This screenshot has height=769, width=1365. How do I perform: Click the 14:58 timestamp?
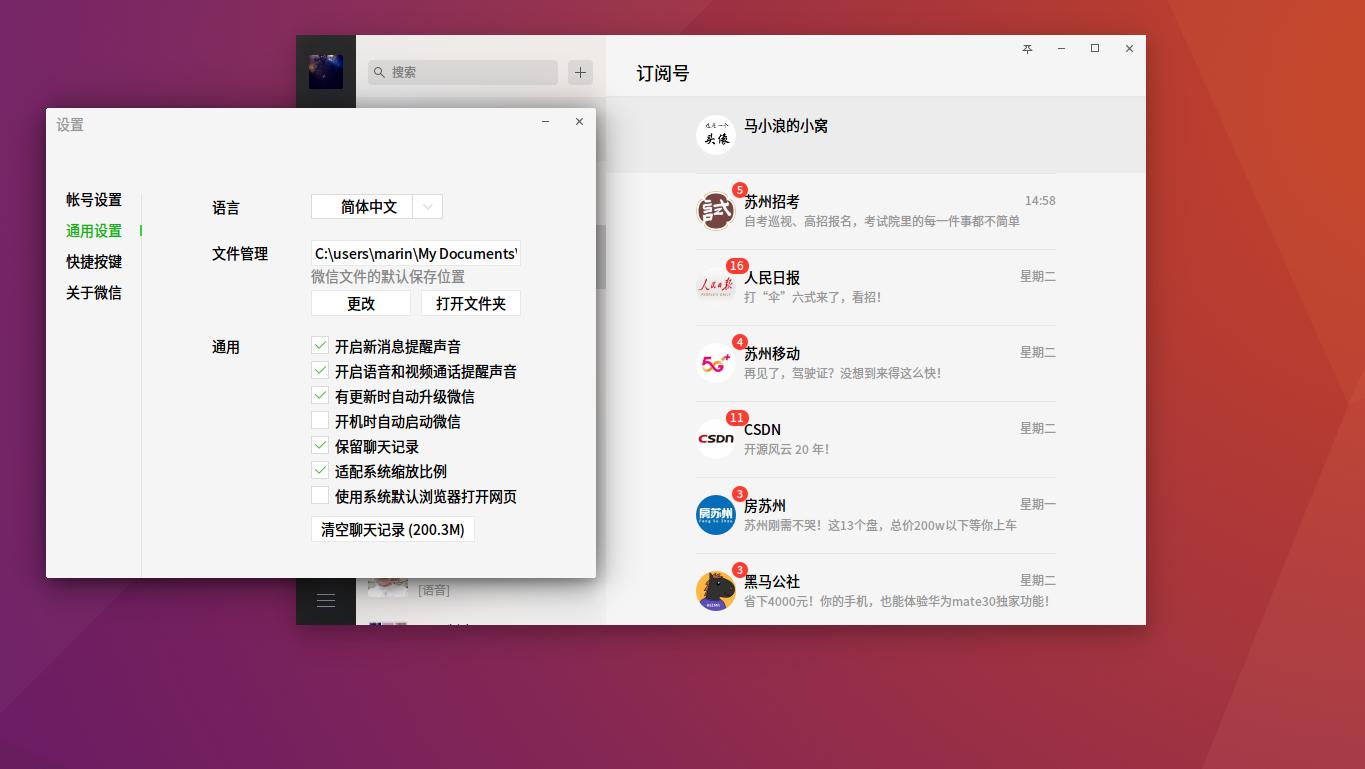1040,201
